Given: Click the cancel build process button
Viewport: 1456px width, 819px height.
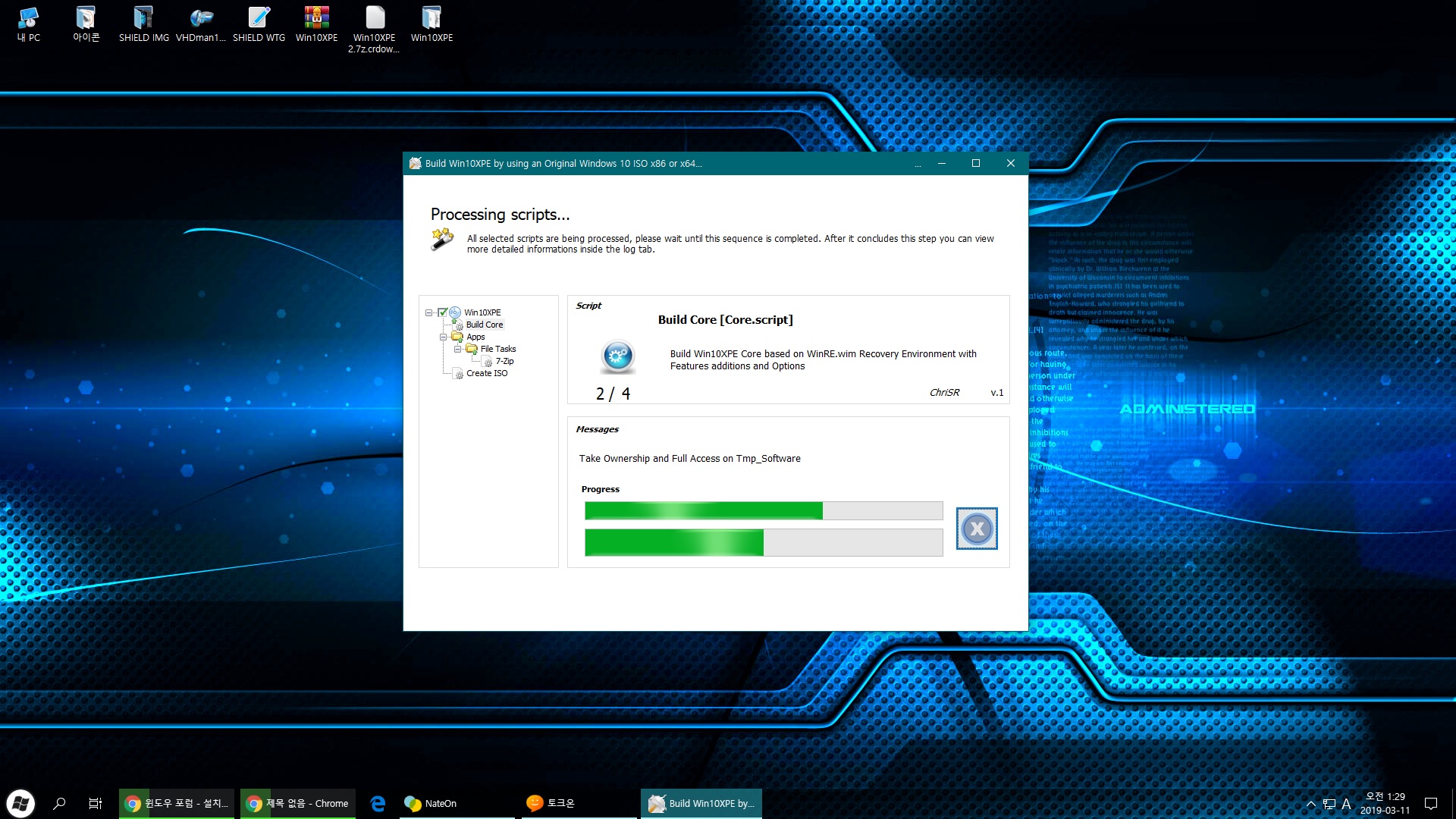Looking at the screenshot, I should pos(976,528).
